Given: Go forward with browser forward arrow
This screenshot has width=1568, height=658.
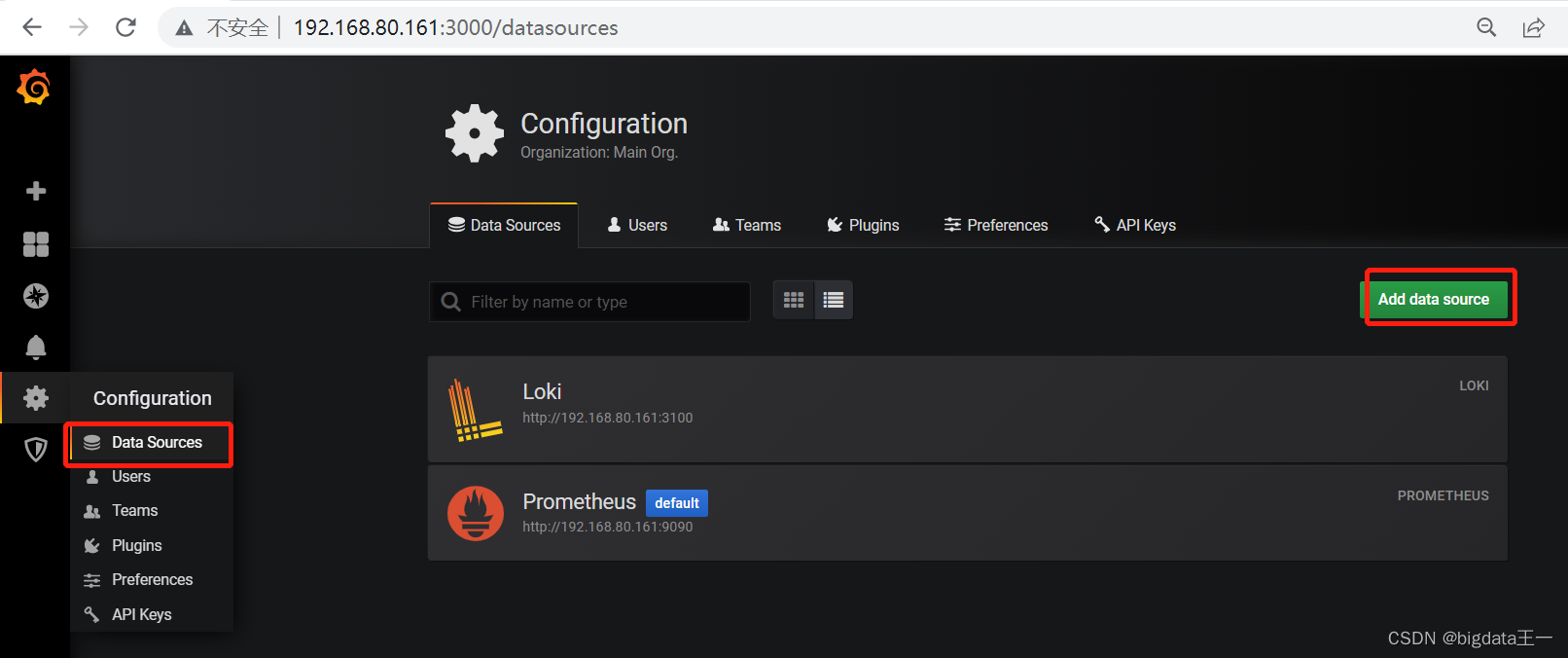Looking at the screenshot, I should pyautogui.click(x=79, y=27).
